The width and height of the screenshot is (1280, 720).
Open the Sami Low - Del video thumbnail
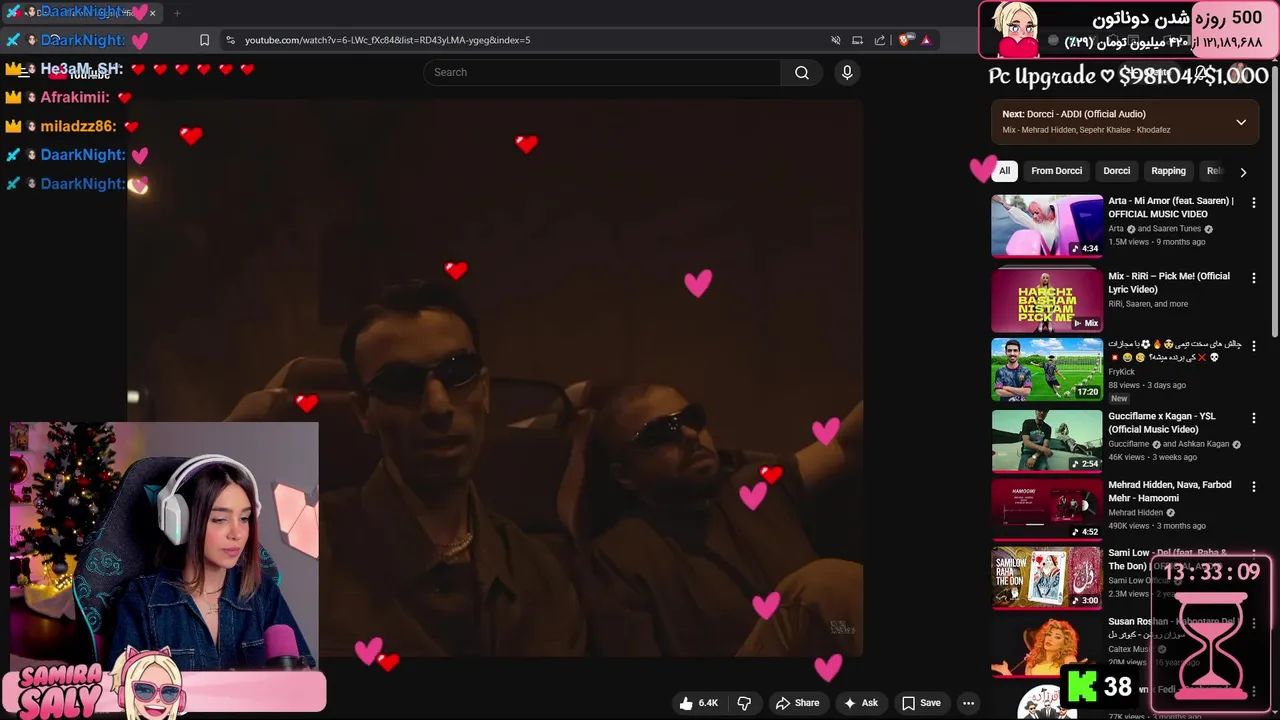[x=1047, y=577]
